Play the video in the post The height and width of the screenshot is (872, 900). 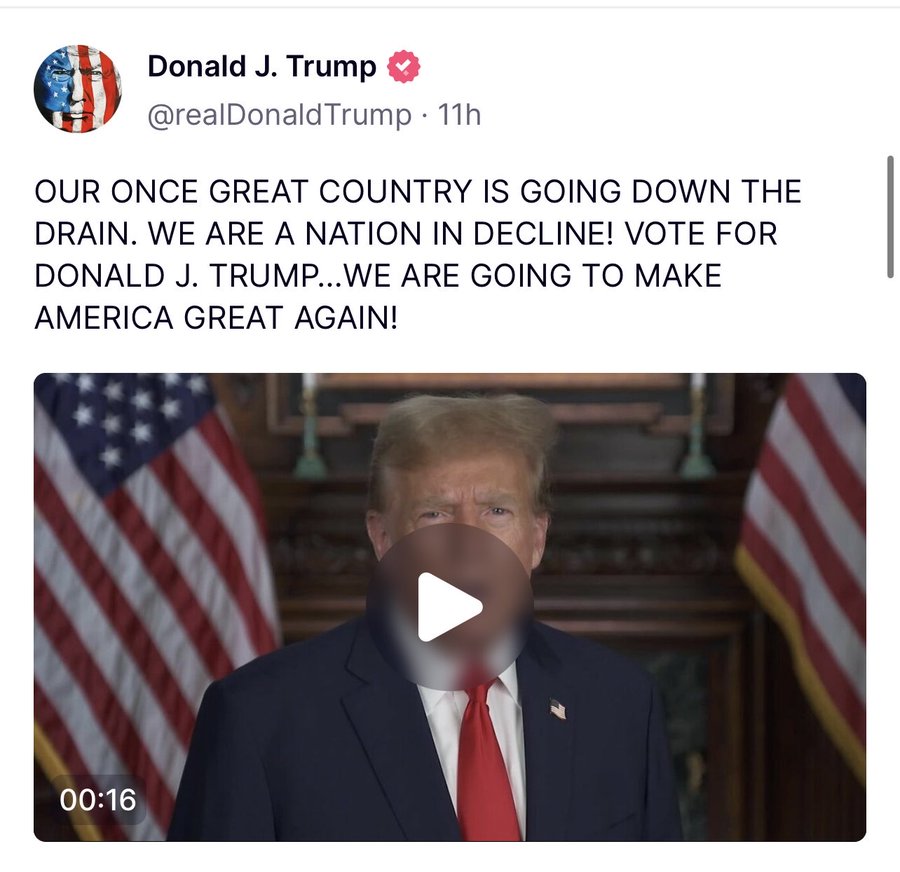click(449, 607)
